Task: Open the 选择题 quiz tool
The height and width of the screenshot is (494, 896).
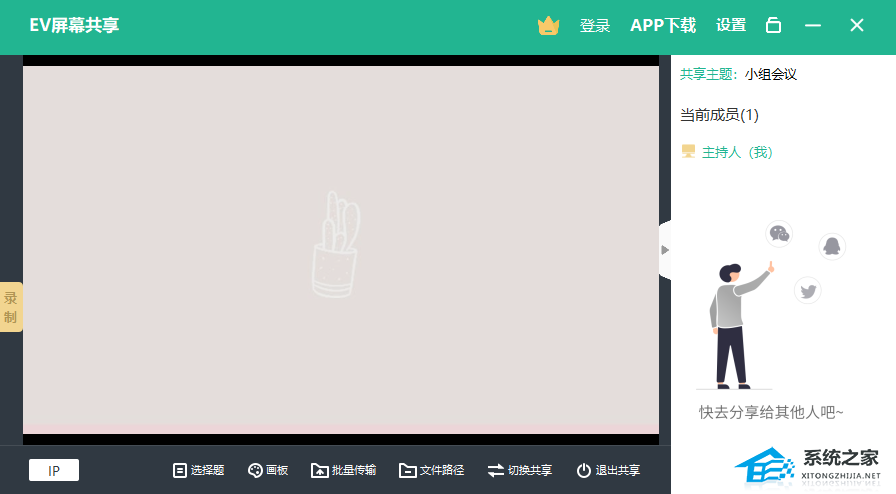Action: tap(198, 471)
